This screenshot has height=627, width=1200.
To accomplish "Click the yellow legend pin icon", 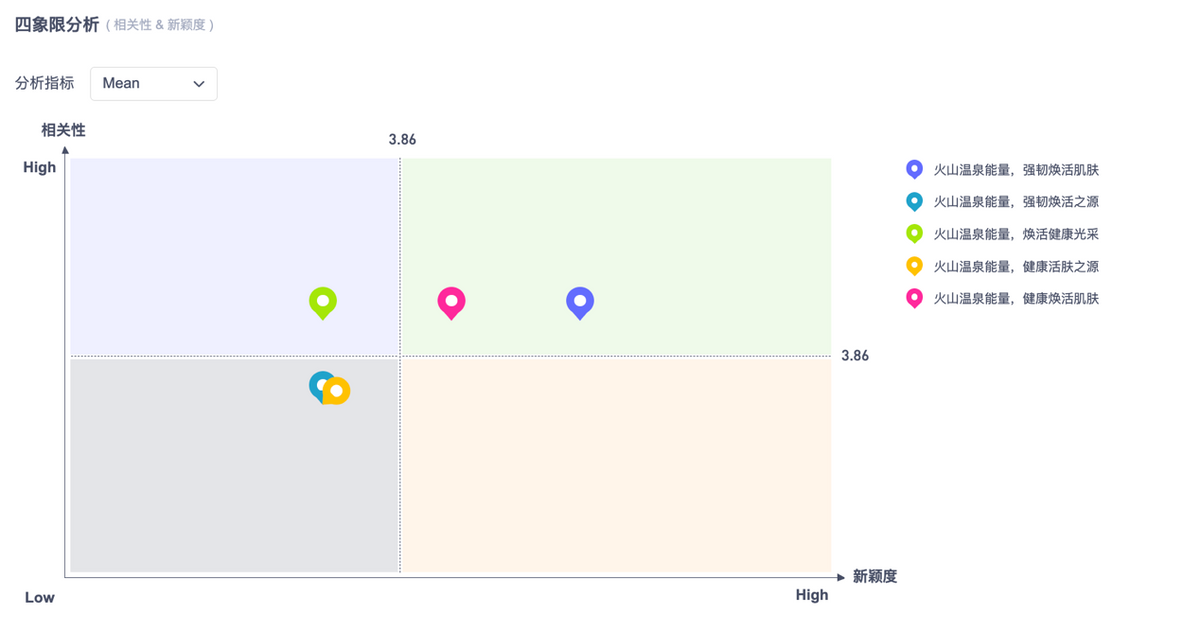I will (914, 266).
